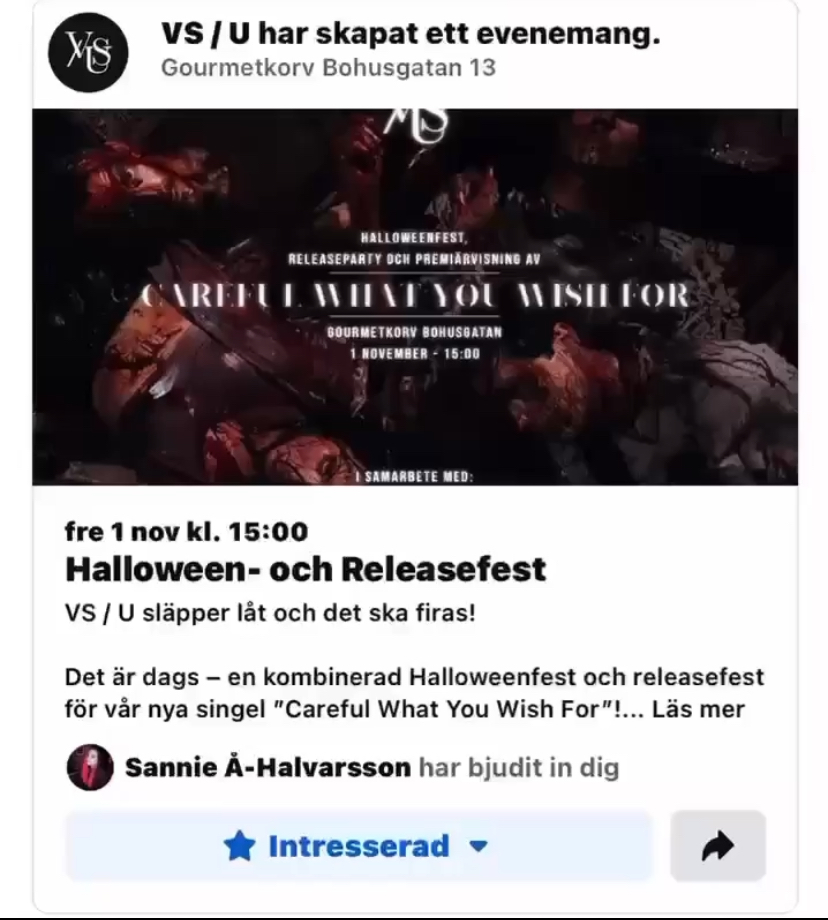Click VS / U page name in header
The height and width of the screenshot is (920, 828).
205,34
